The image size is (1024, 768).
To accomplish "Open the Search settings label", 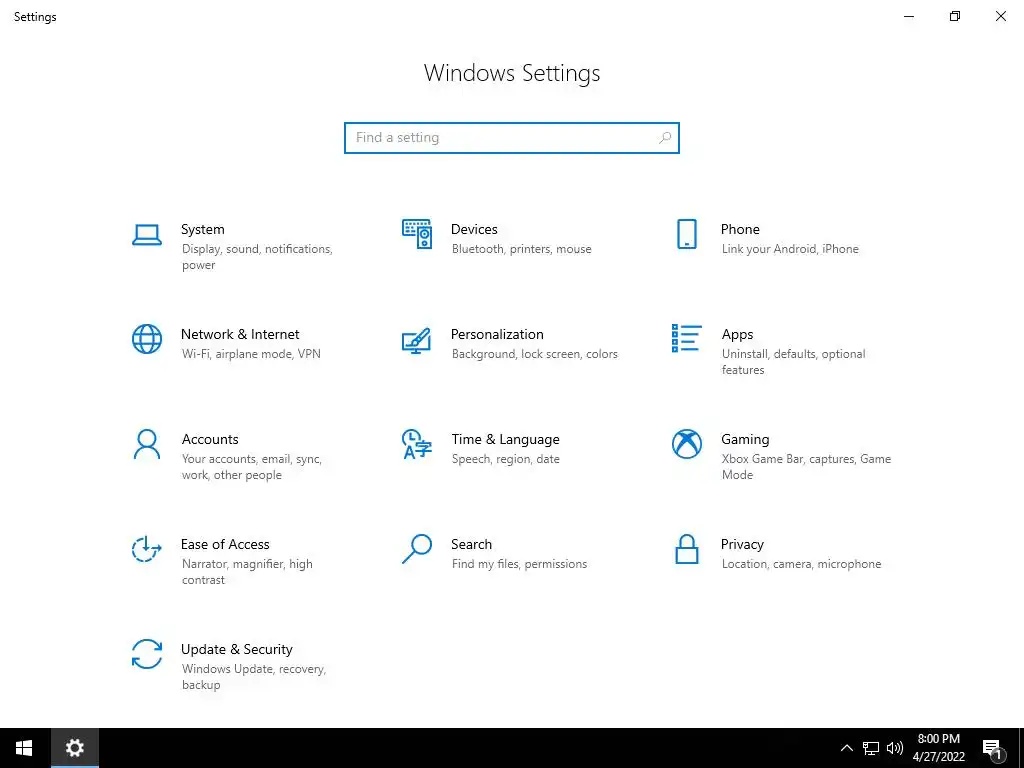I will click(x=472, y=545).
